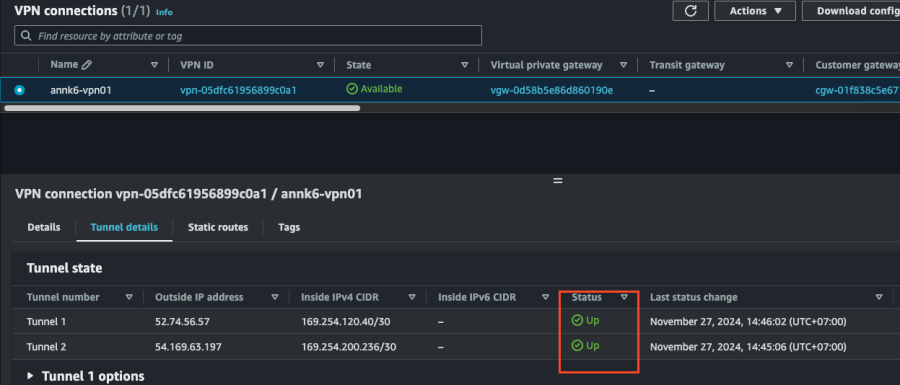
Task: Click the pencil edit icon beside Name
Action: tap(87, 65)
